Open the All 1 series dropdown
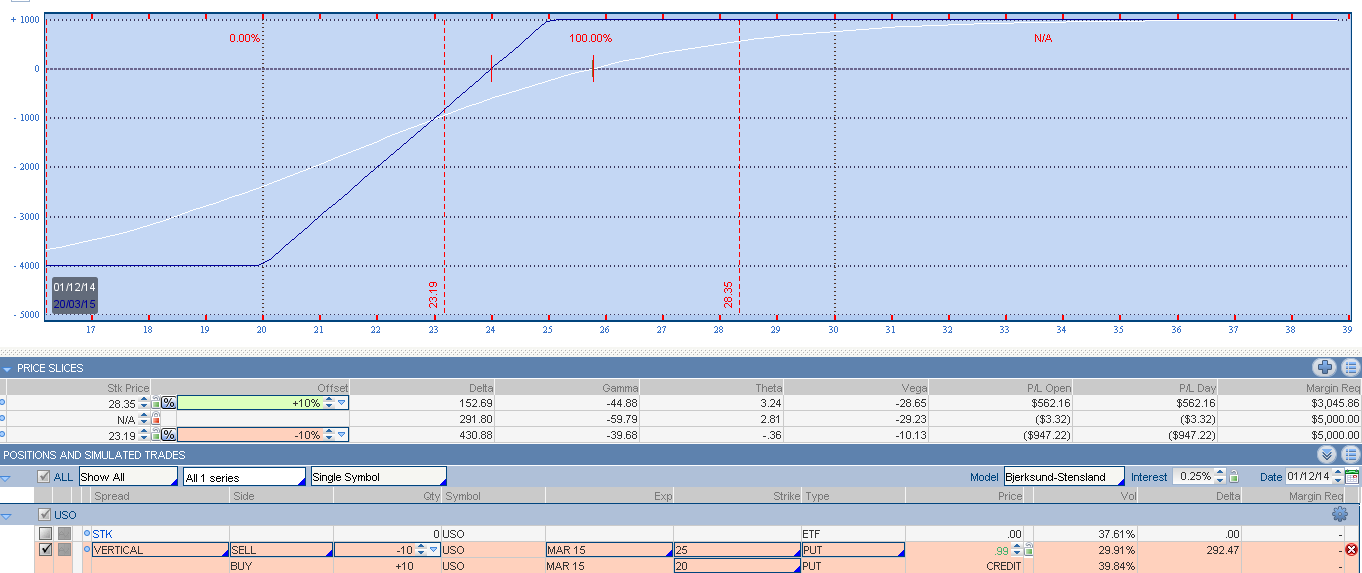Image resolution: width=1362 pixels, height=573 pixels. [244, 477]
